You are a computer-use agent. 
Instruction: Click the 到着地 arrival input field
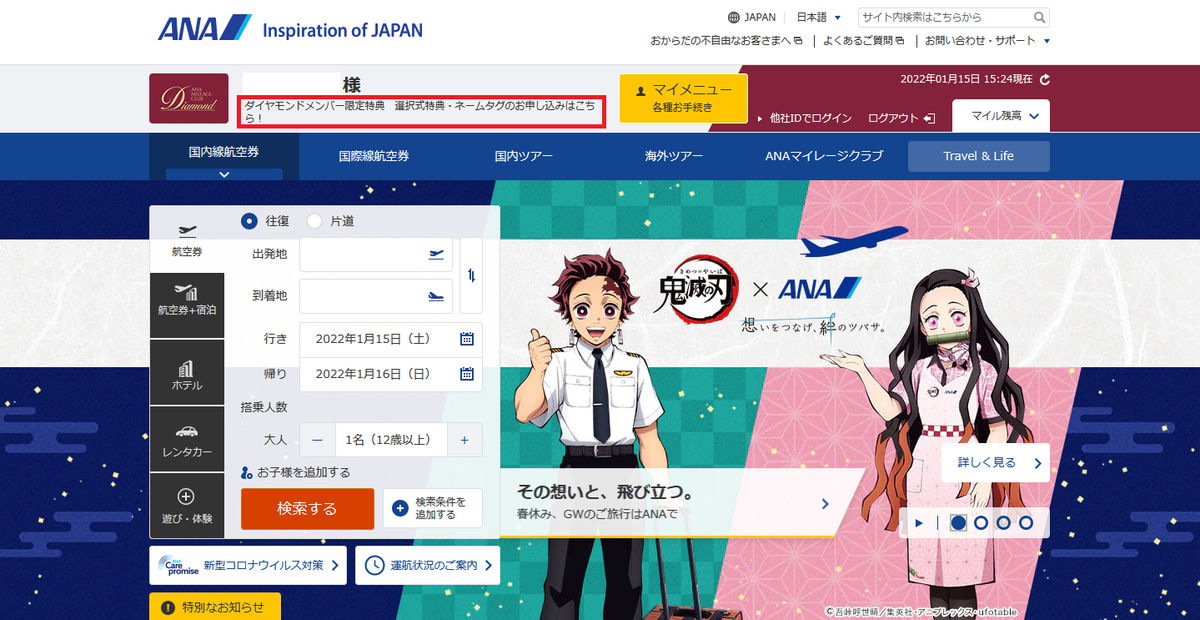click(376, 295)
